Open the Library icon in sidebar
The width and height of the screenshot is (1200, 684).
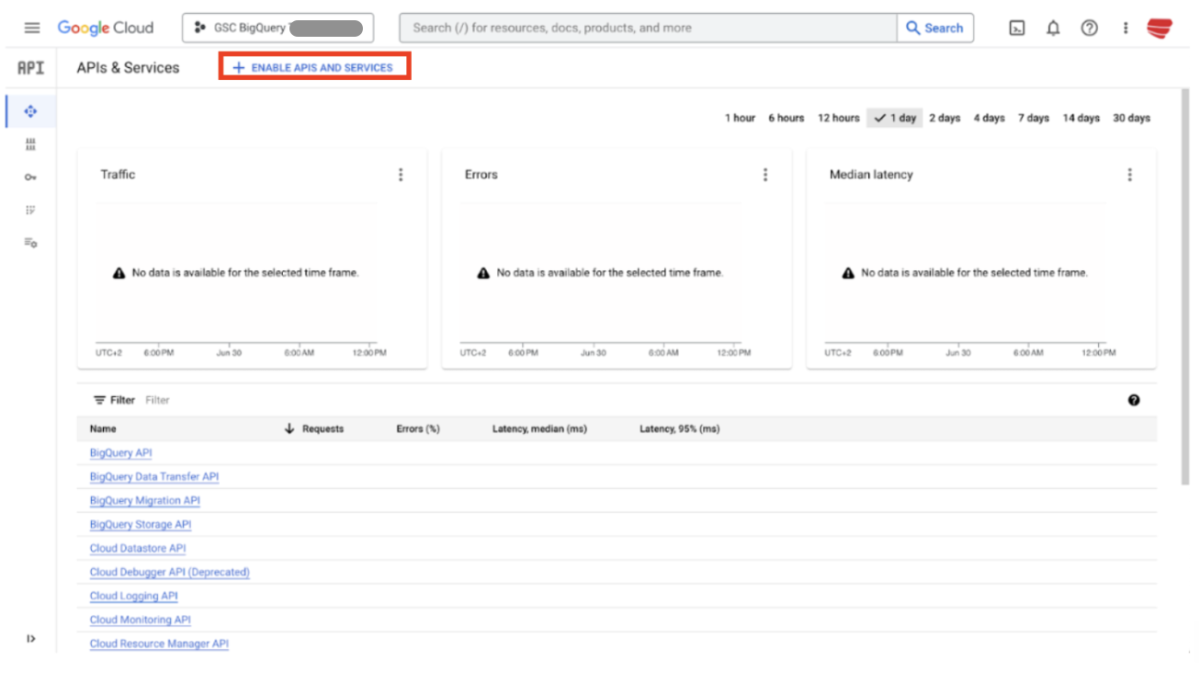(30, 144)
